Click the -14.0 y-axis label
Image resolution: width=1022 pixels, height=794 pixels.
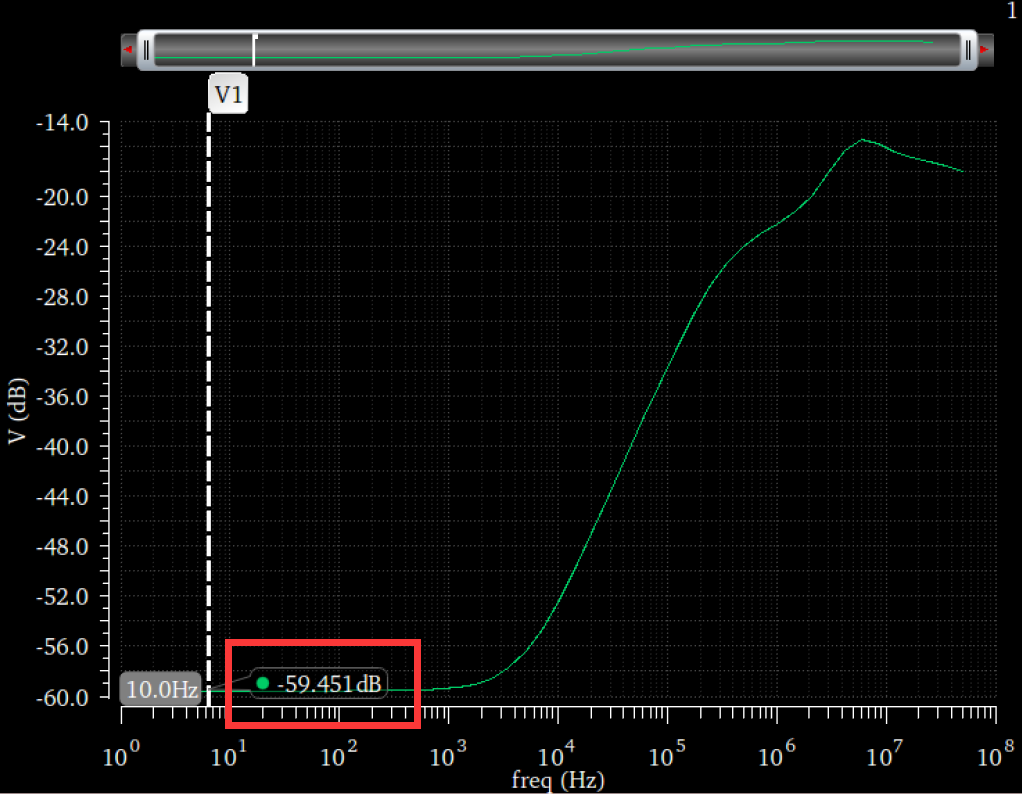pos(63,123)
